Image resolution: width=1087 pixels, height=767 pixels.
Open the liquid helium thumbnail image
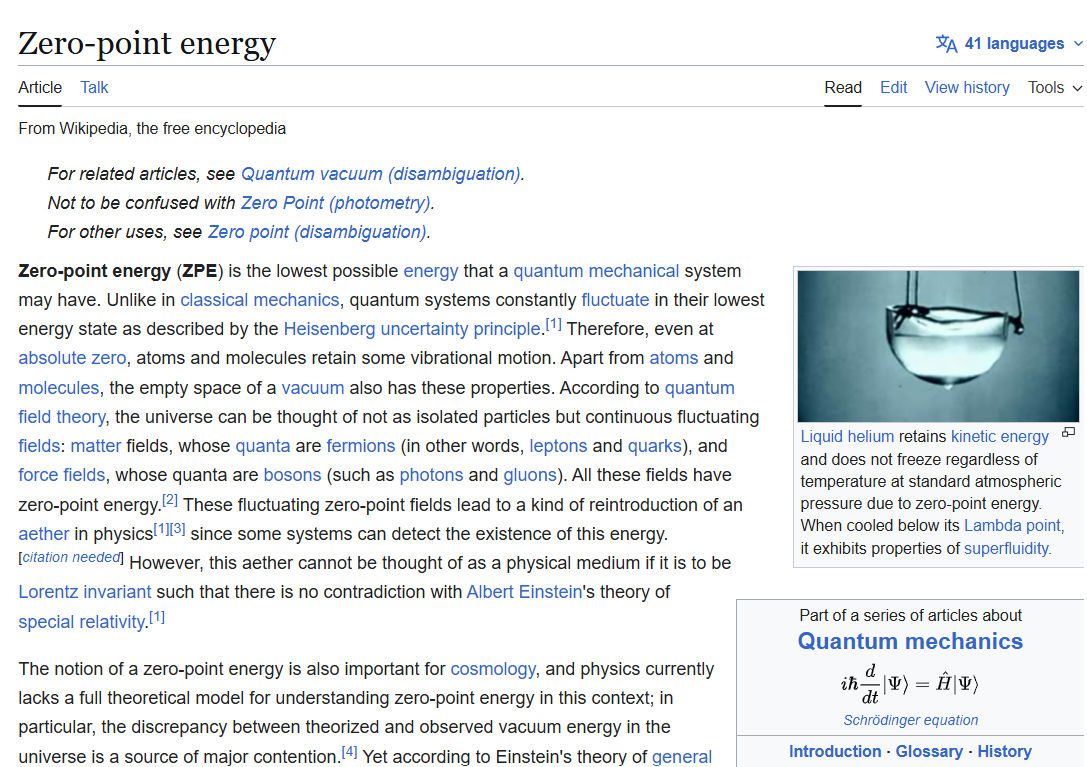pos(938,346)
